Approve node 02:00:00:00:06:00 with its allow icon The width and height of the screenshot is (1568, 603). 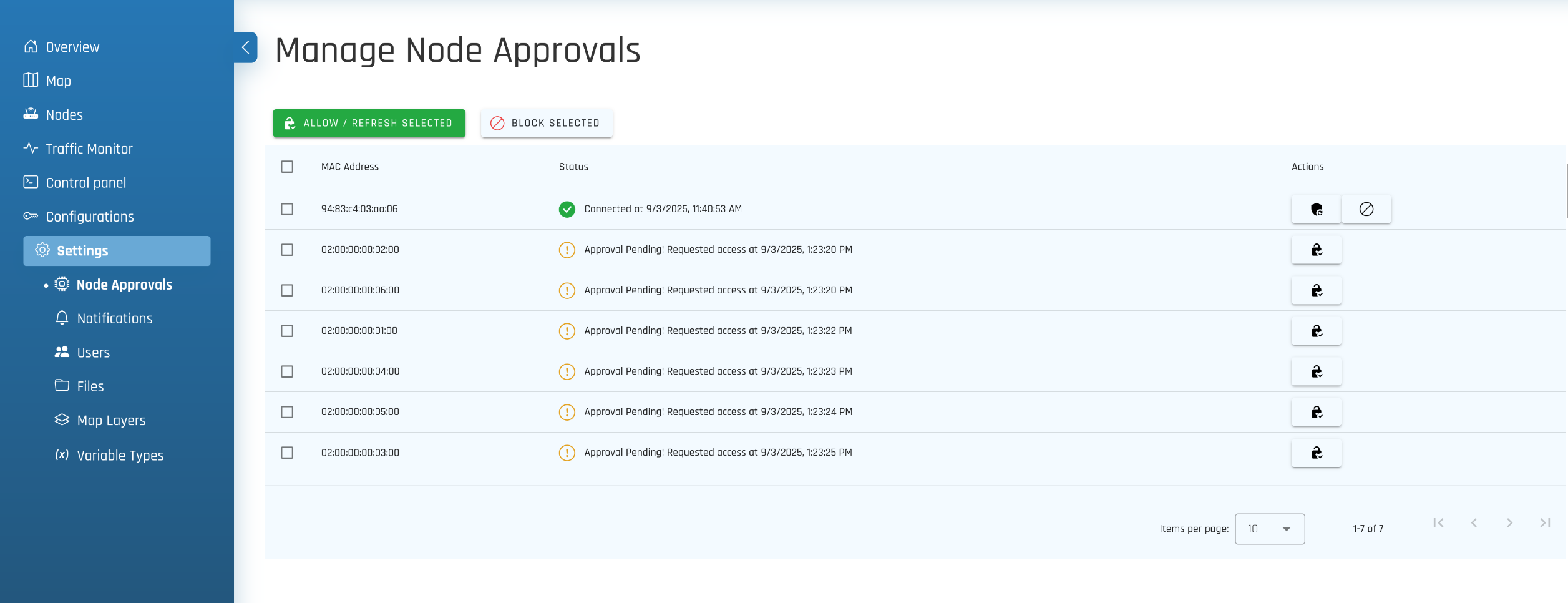1315,291
